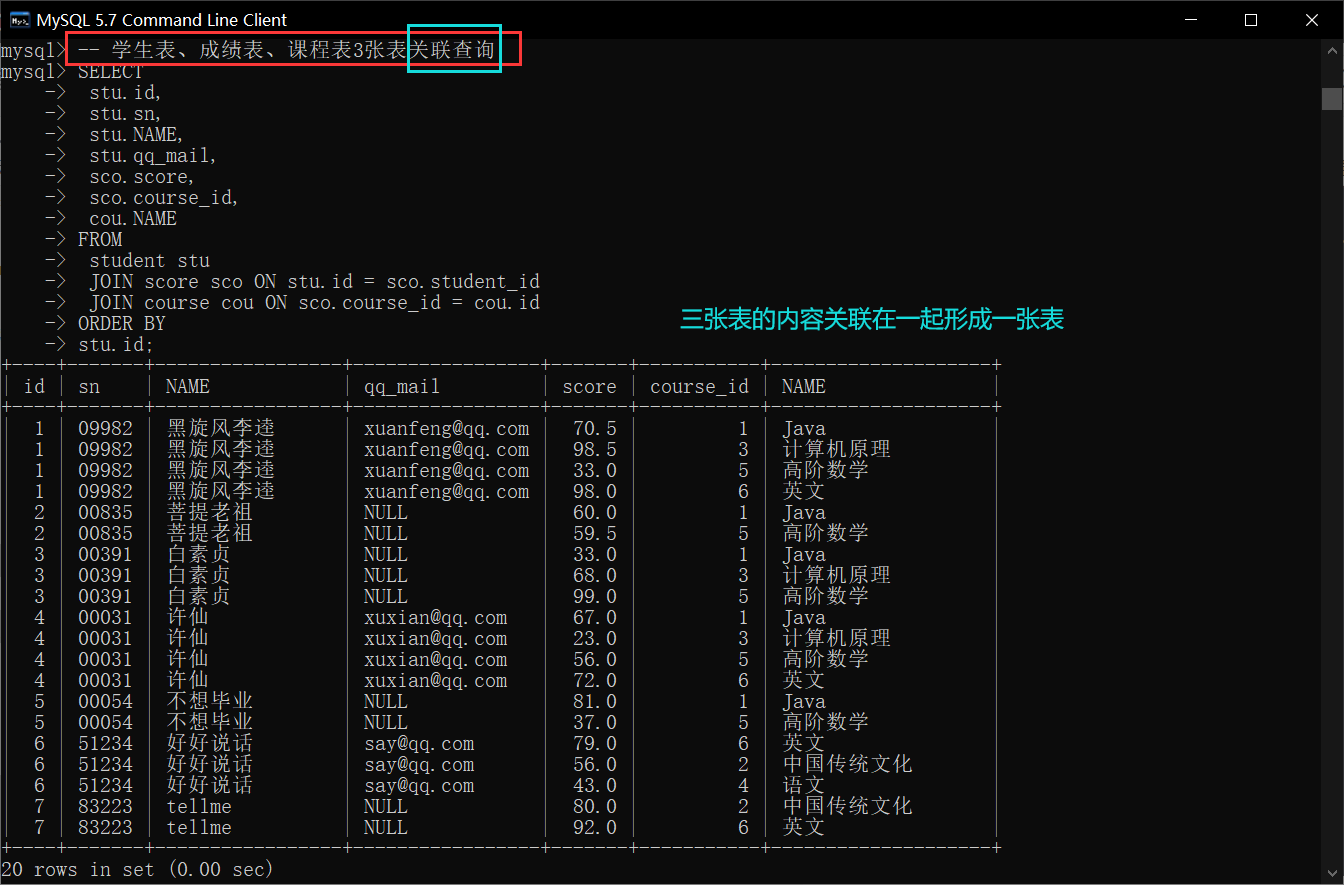This screenshot has height=885, width=1344.
Task: Click the 'stu.qq_mail,' query line
Action: pyautogui.click(x=153, y=156)
